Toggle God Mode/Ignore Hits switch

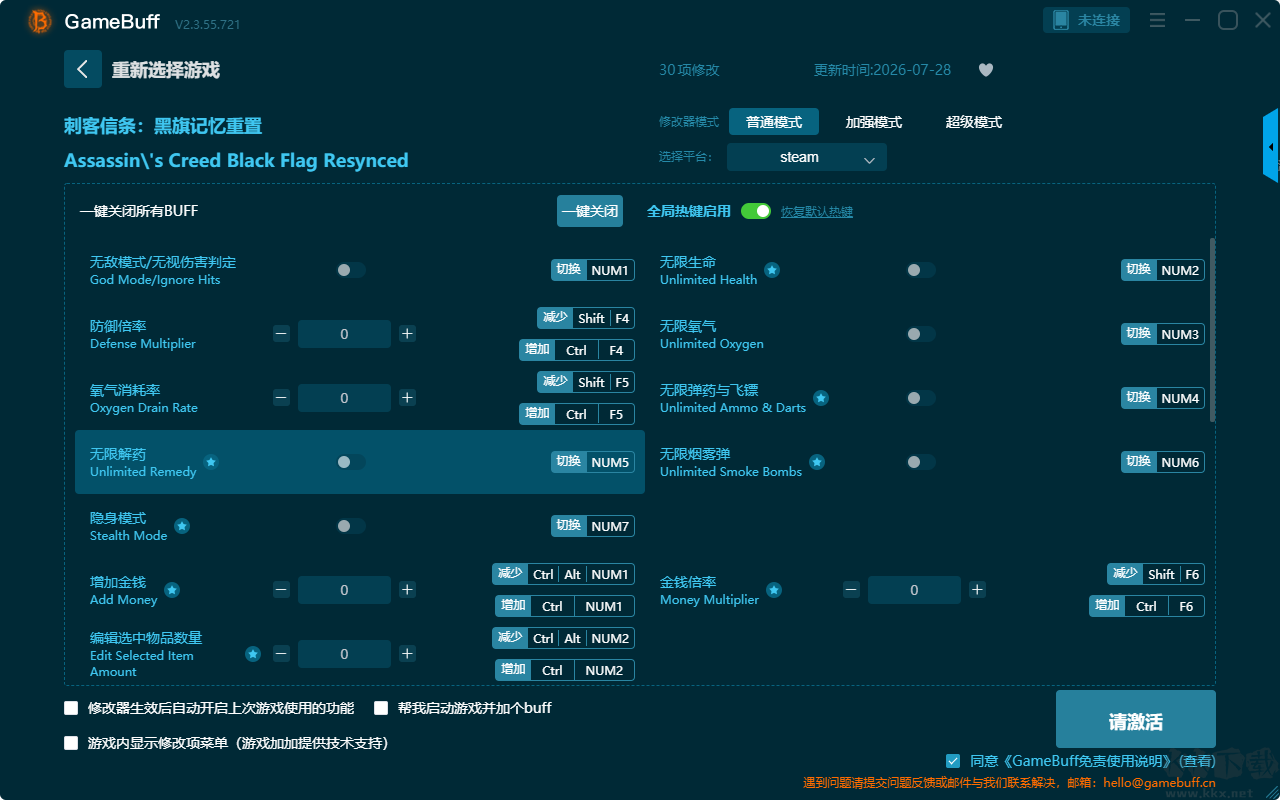(x=351, y=270)
